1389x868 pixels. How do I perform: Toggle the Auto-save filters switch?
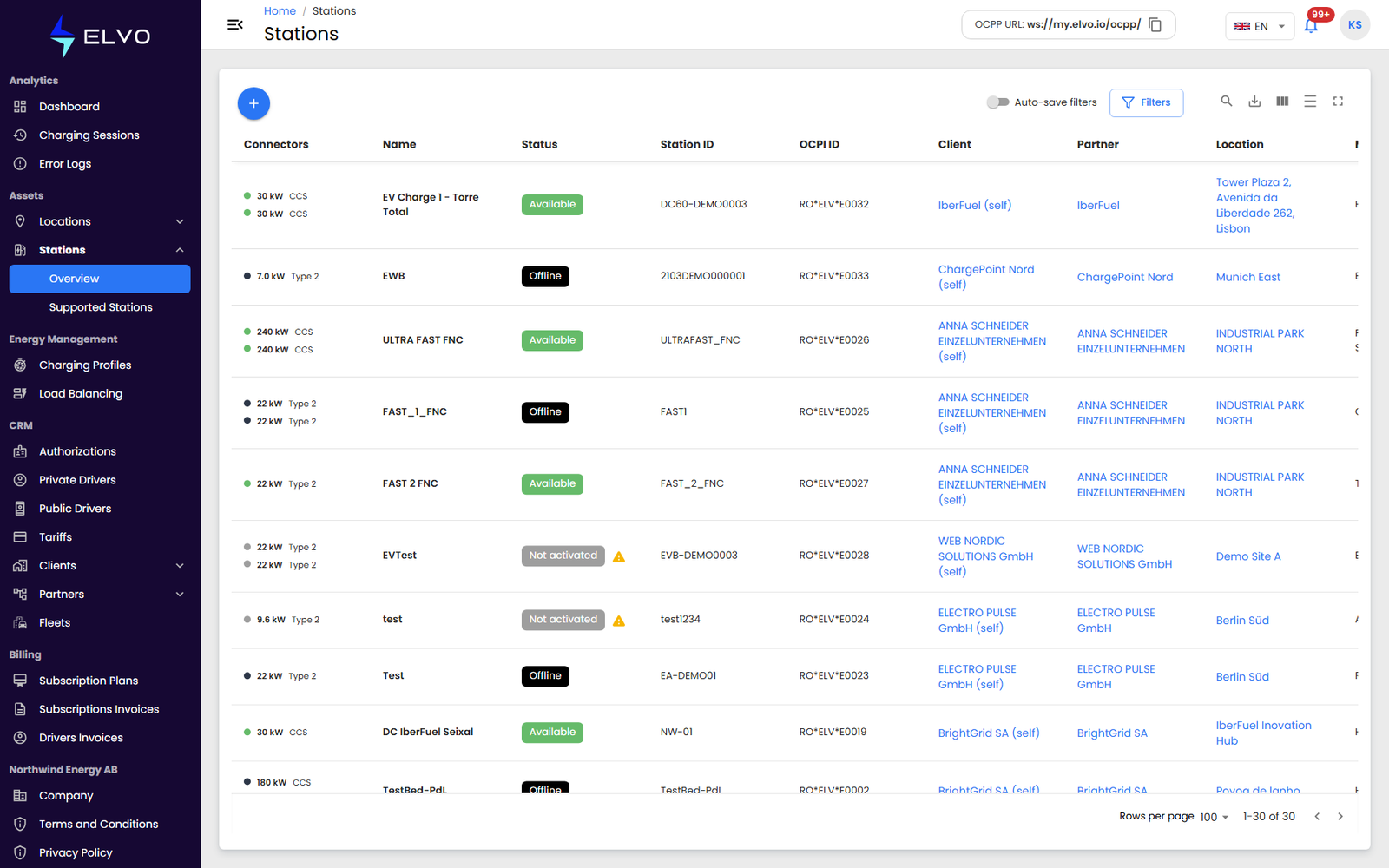[997, 102]
